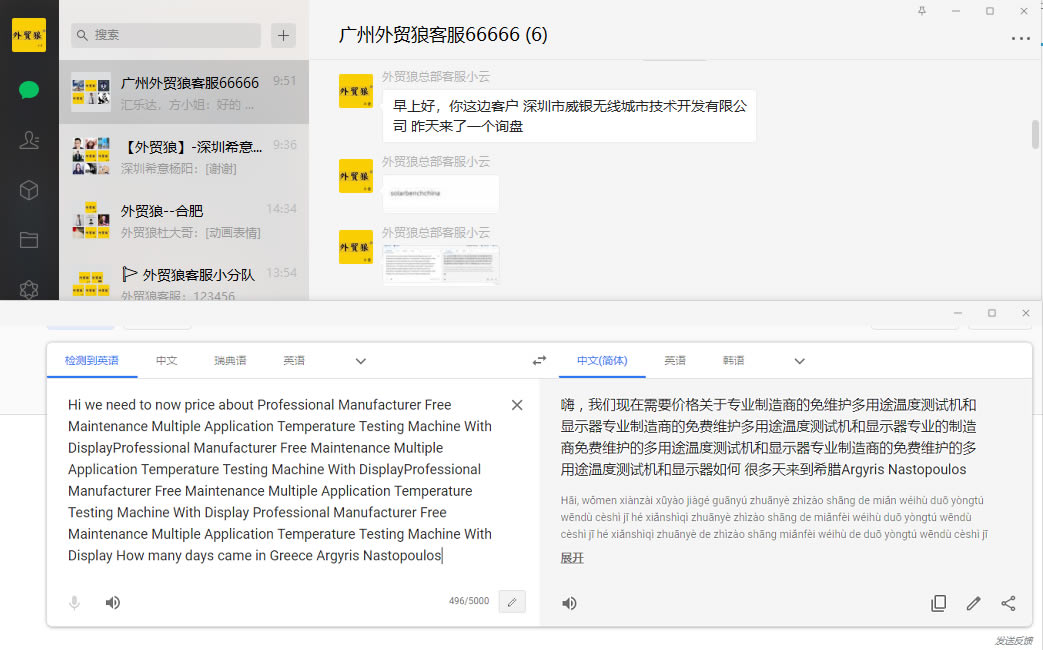
Task: Click the plus button beside search
Action: (284, 35)
